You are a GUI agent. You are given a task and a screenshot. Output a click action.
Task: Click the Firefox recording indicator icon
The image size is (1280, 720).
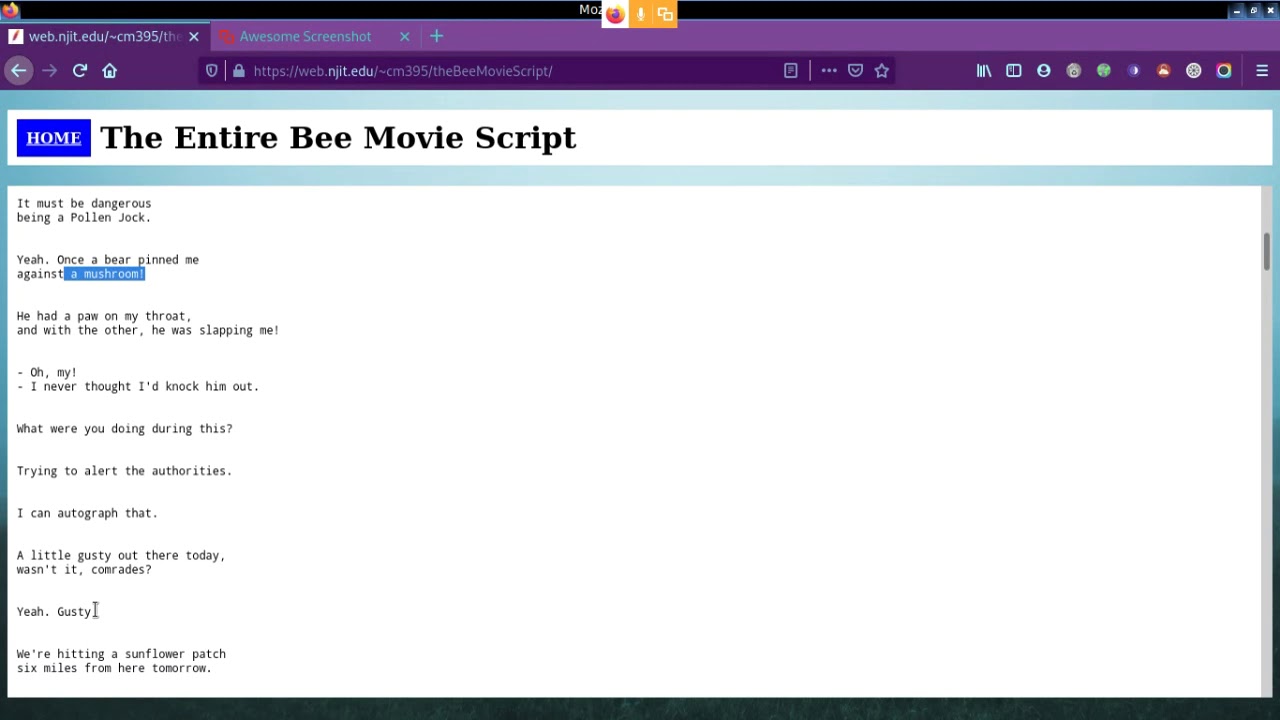pyautogui.click(x=615, y=13)
